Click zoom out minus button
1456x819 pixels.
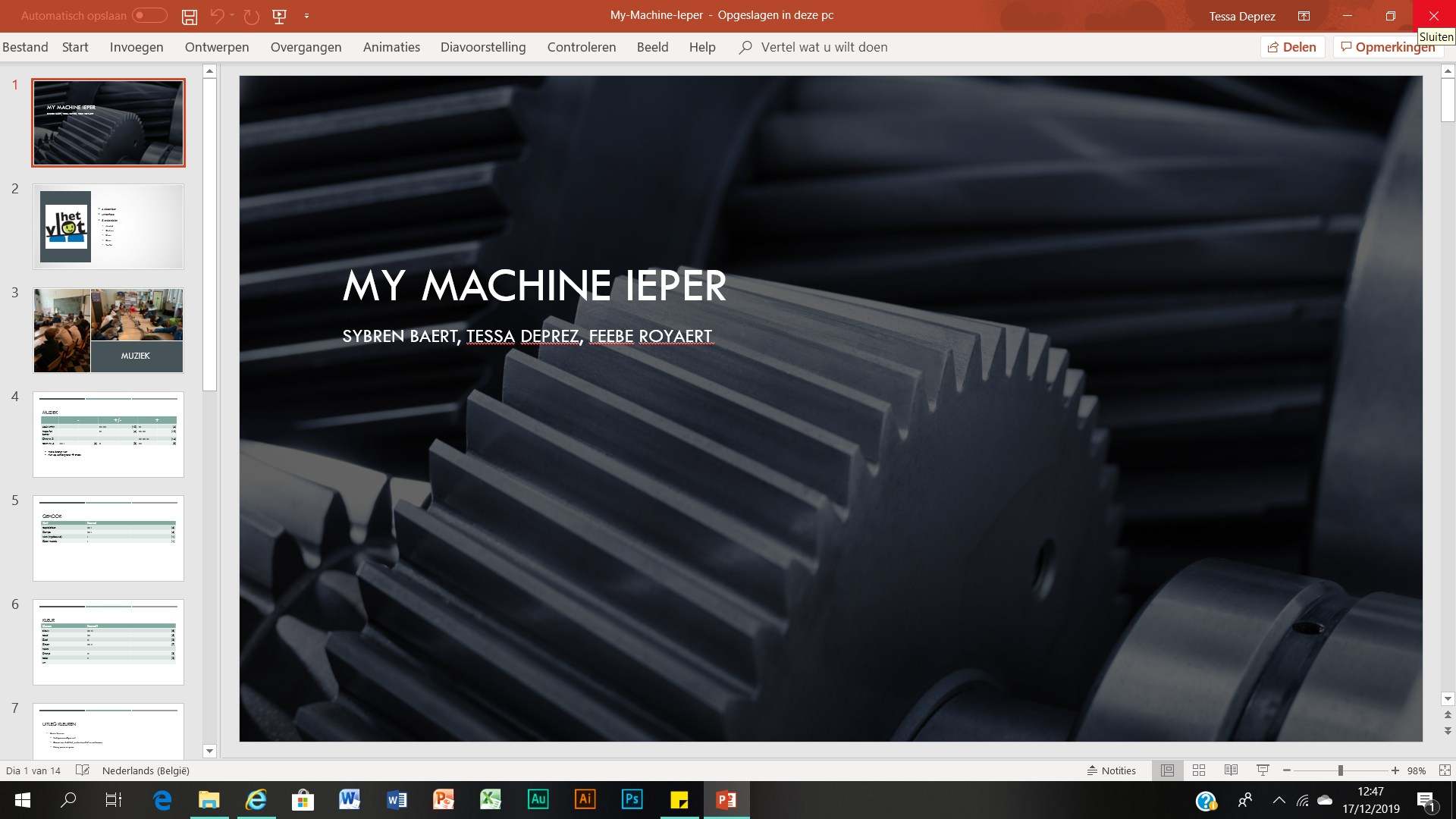click(x=1287, y=770)
